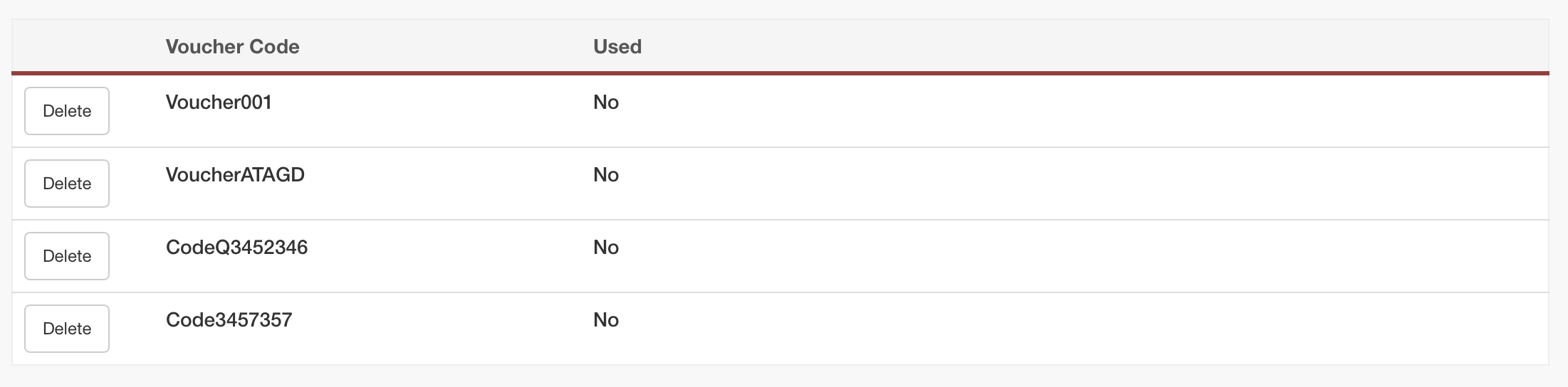This screenshot has width=1568, height=387.
Task: Click the Code3457357 code text
Action: tap(229, 320)
